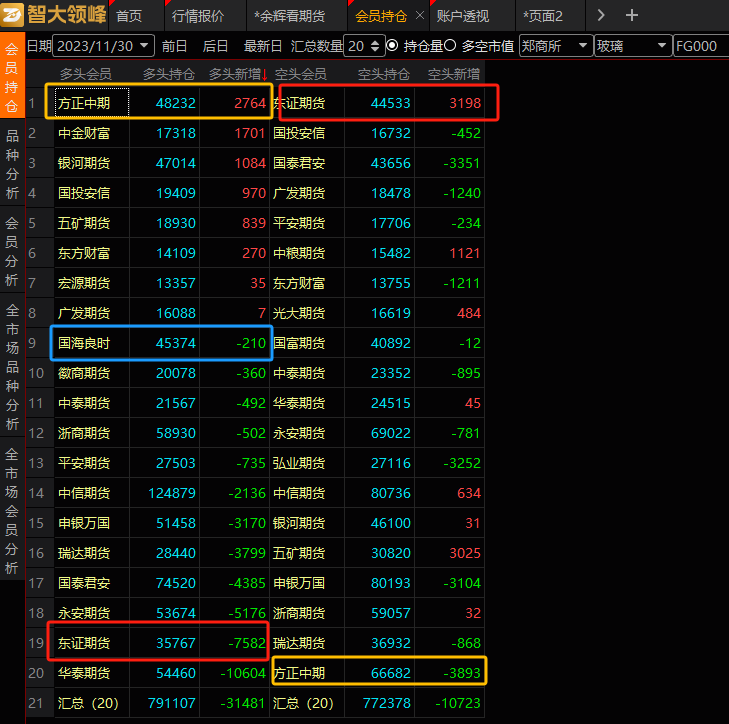729x724 pixels.
Task: Click the 空头新增 column header
Action: (453, 74)
